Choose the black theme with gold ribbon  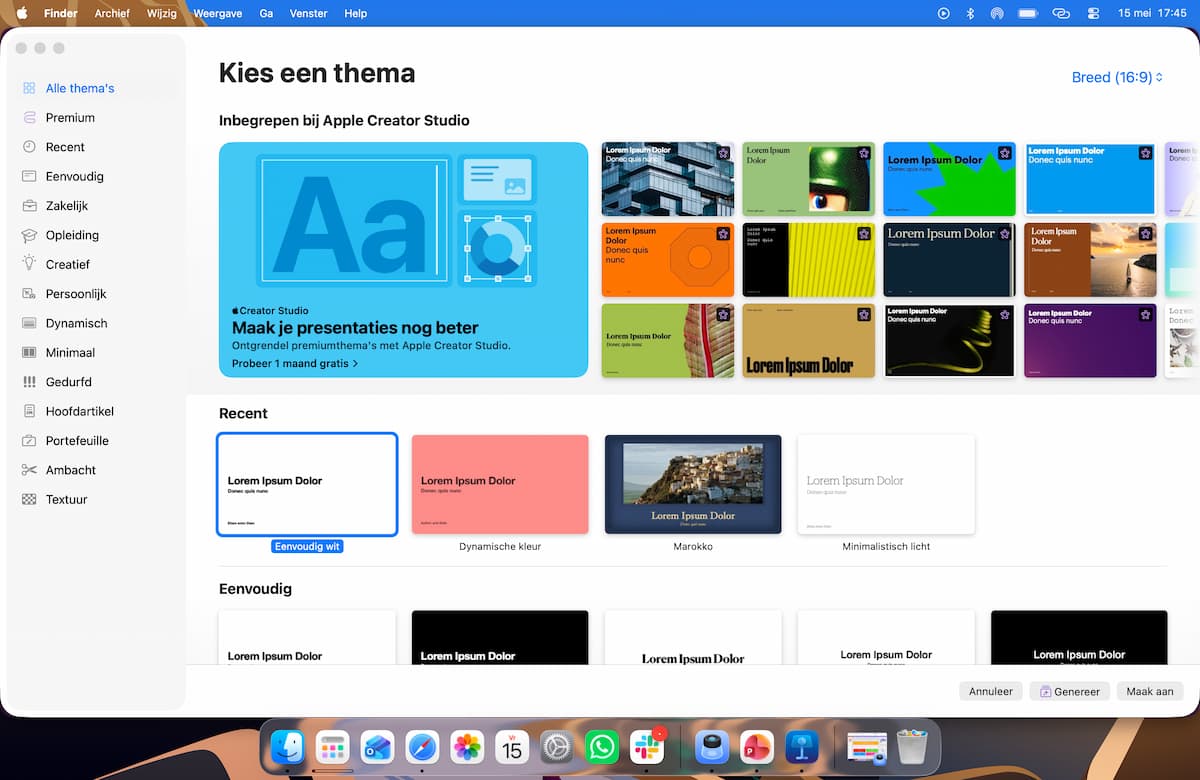950,341
